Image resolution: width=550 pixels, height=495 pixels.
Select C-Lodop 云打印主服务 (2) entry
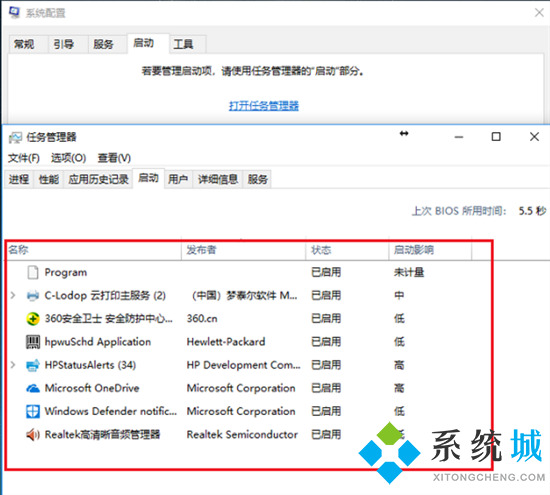105,295
